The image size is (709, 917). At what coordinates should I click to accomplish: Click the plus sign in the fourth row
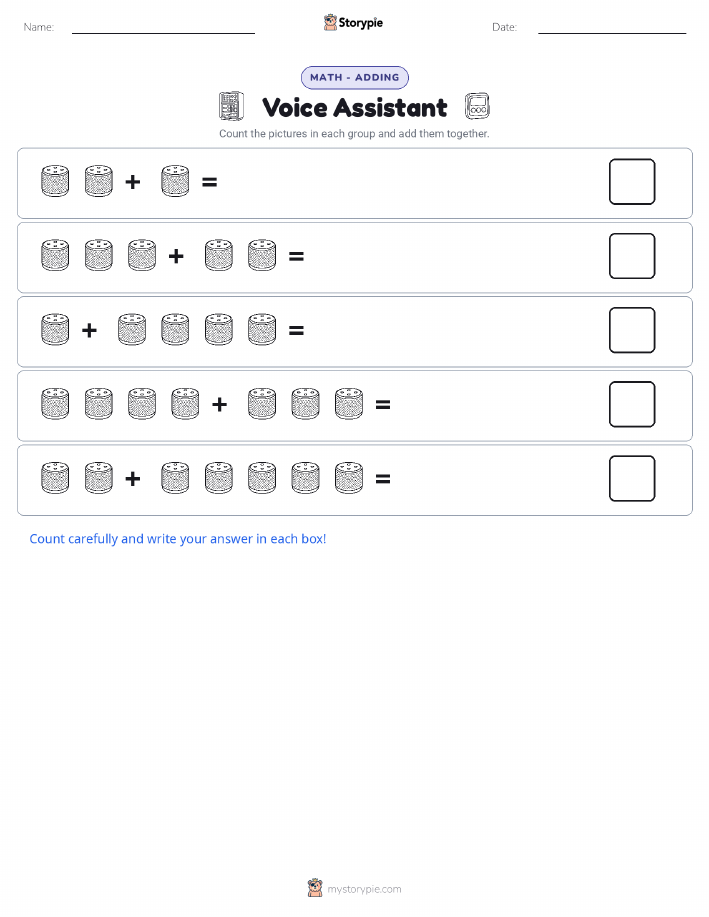pos(219,404)
